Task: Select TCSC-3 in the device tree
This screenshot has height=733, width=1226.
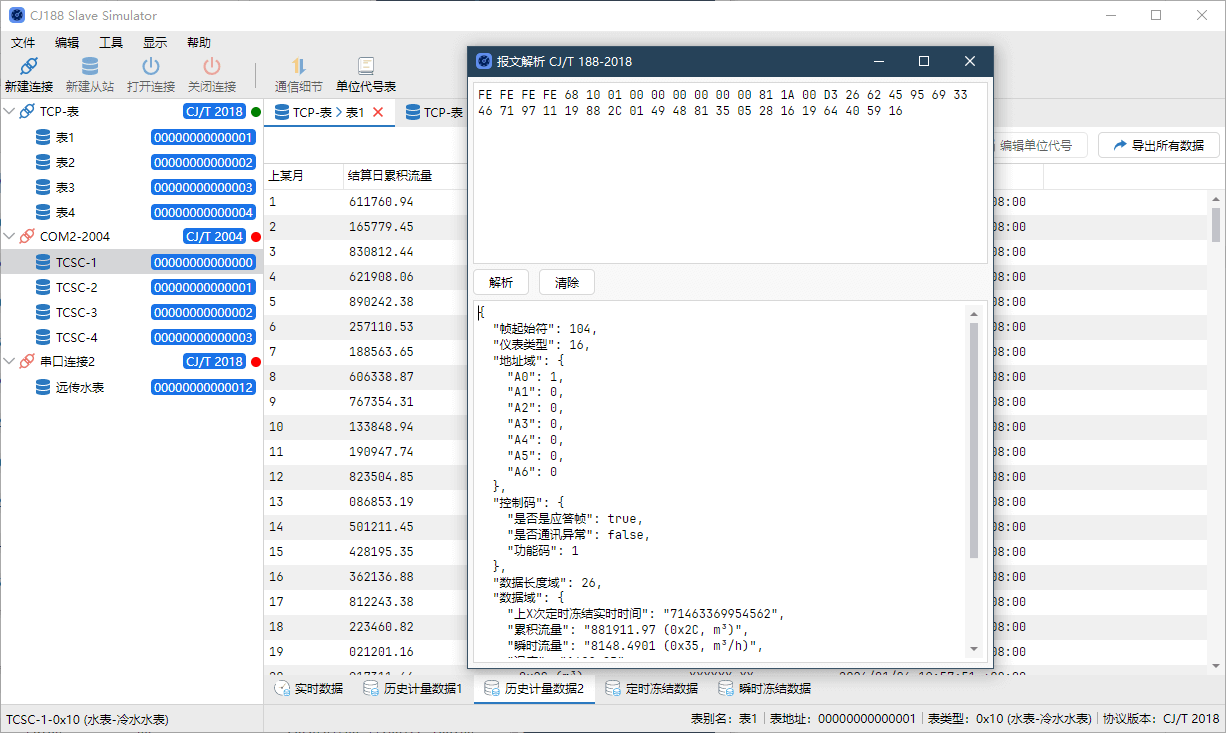Action: (76, 312)
